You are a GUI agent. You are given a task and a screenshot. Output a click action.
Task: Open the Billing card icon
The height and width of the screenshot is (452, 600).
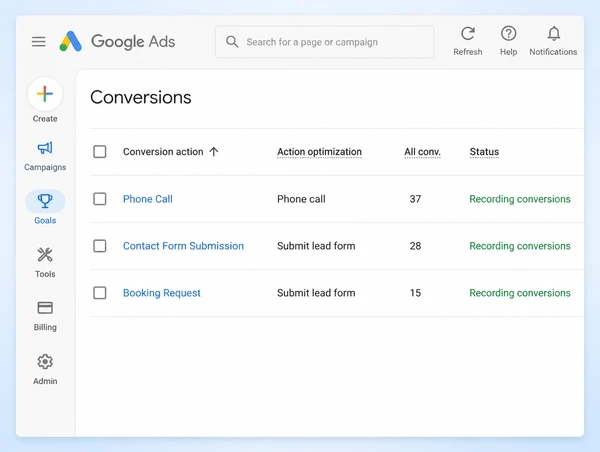(45, 308)
